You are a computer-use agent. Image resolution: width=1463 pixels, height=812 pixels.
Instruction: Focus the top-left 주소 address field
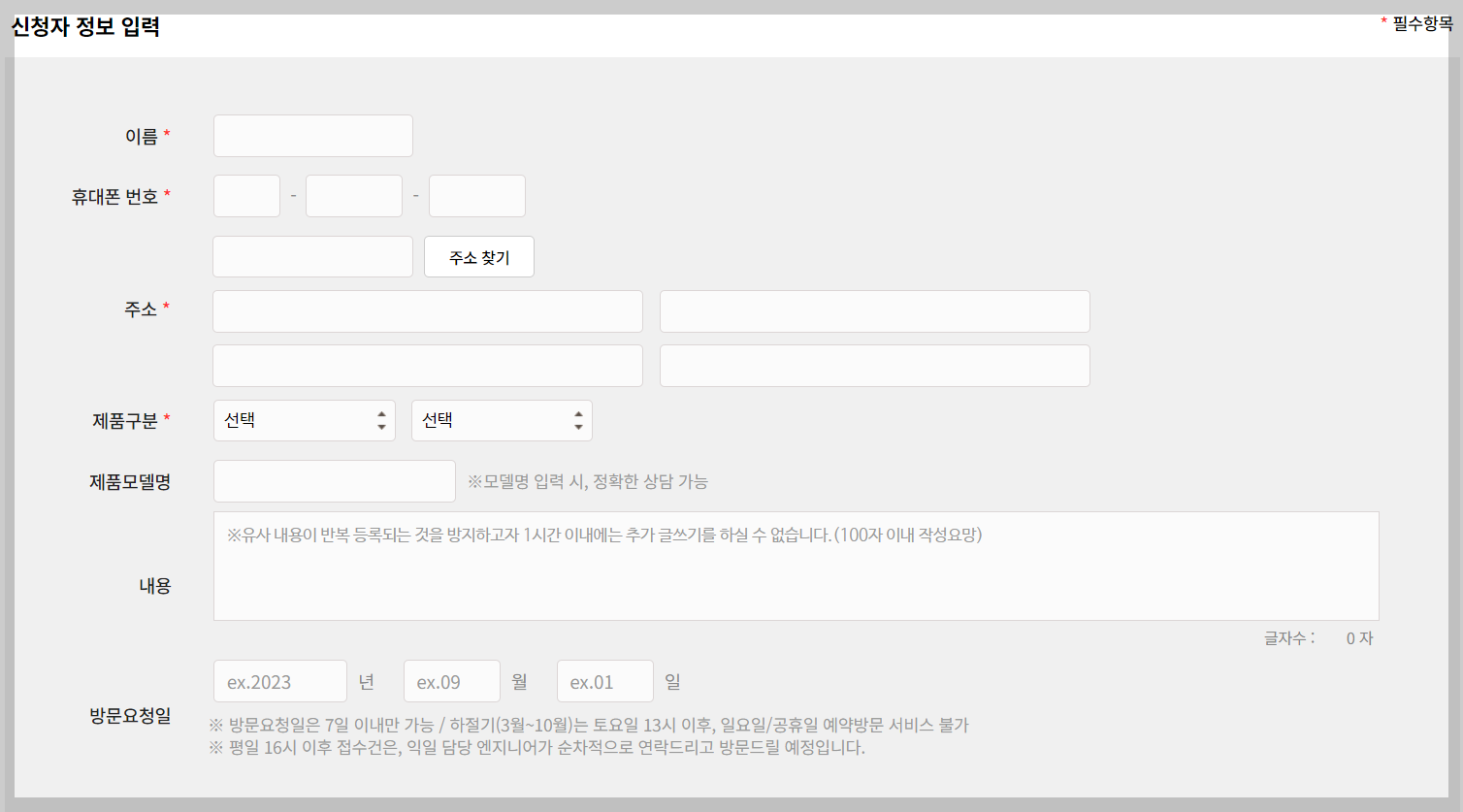tap(427, 310)
